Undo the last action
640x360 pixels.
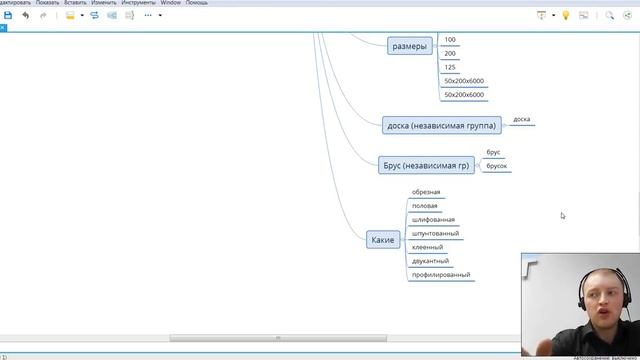(26, 16)
